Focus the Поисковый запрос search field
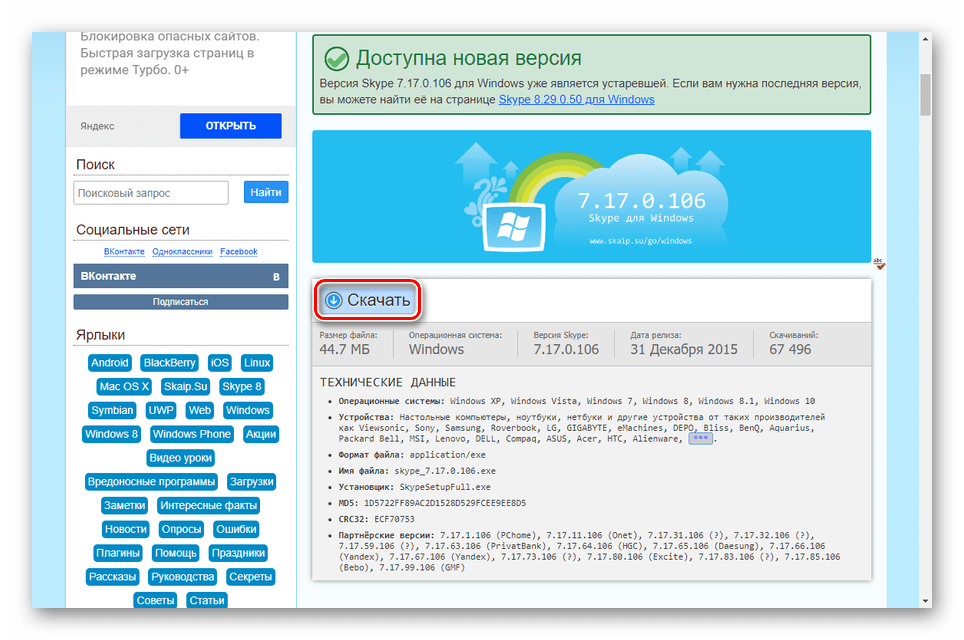Viewport: 964px width, 640px height. pos(151,193)
